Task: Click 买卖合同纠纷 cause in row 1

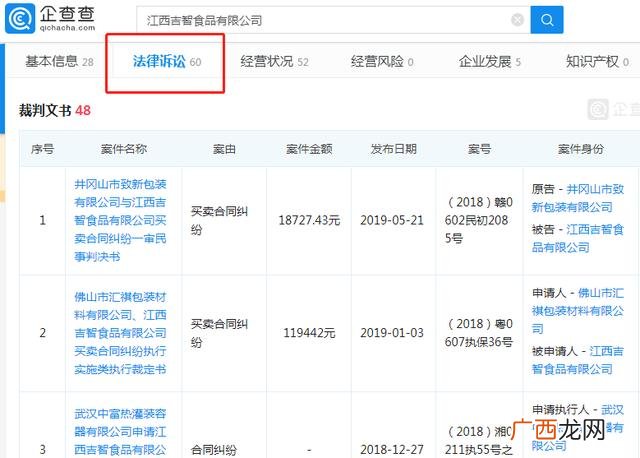Action: [x=219, y=220]
